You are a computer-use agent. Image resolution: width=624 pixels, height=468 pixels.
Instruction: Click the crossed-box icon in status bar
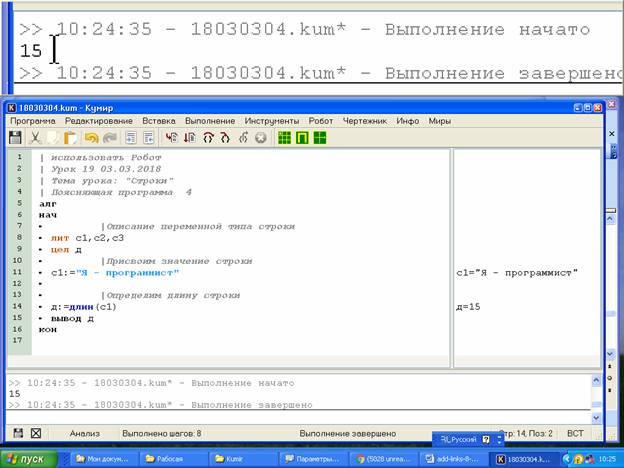36,433
